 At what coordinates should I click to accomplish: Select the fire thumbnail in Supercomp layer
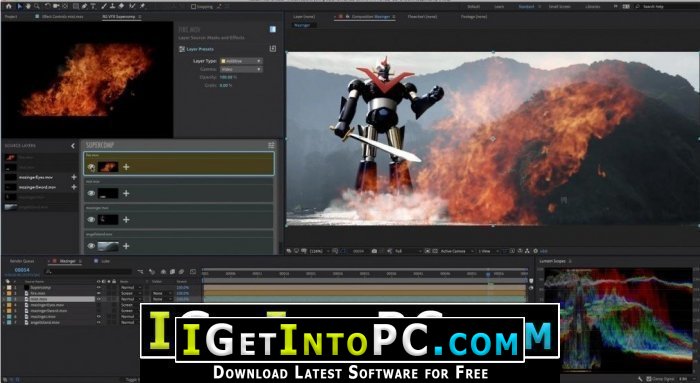(x=108, y=167)
